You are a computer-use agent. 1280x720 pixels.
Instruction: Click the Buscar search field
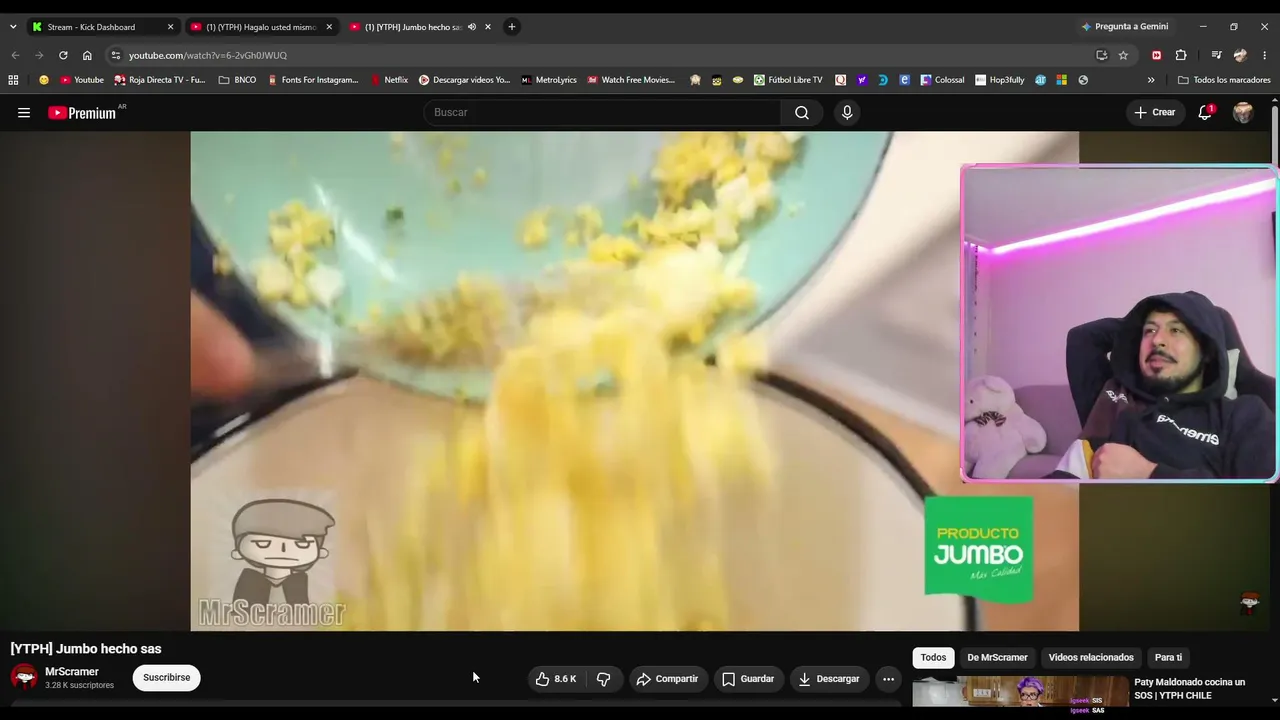click(603, 113)
